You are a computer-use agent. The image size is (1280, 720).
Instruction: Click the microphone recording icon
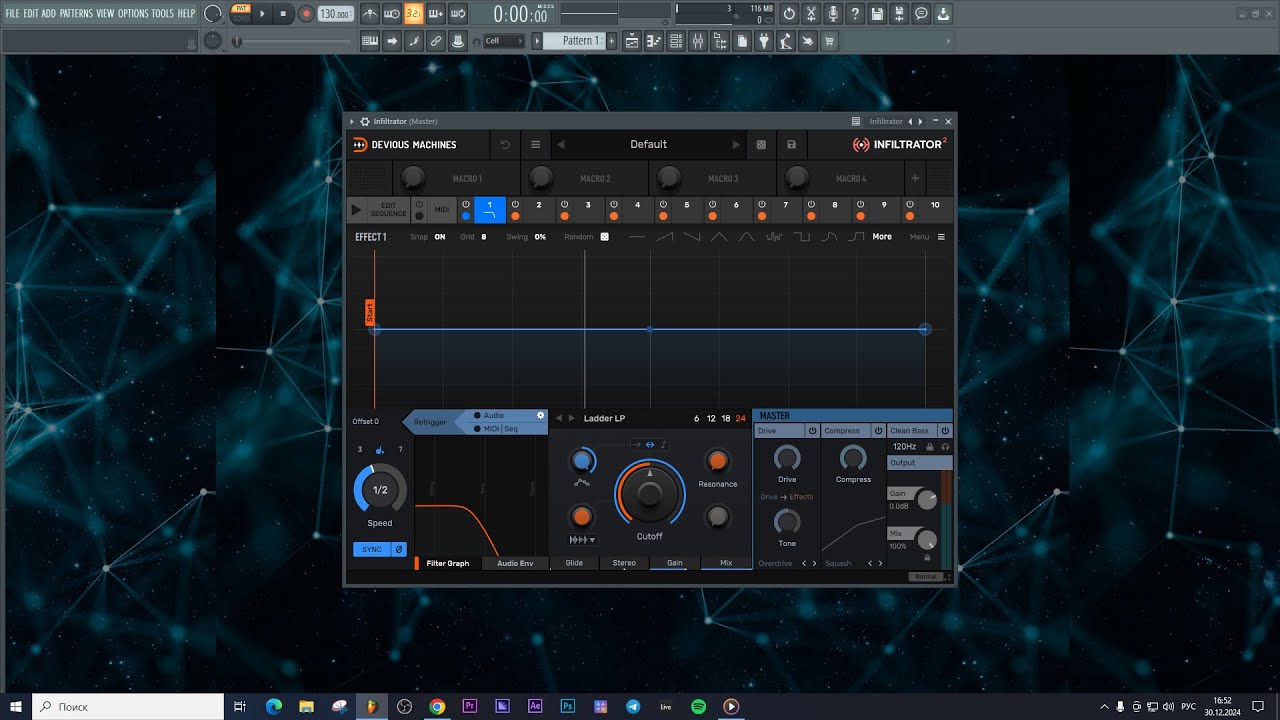pyautogui.click(x=833, y=14)
